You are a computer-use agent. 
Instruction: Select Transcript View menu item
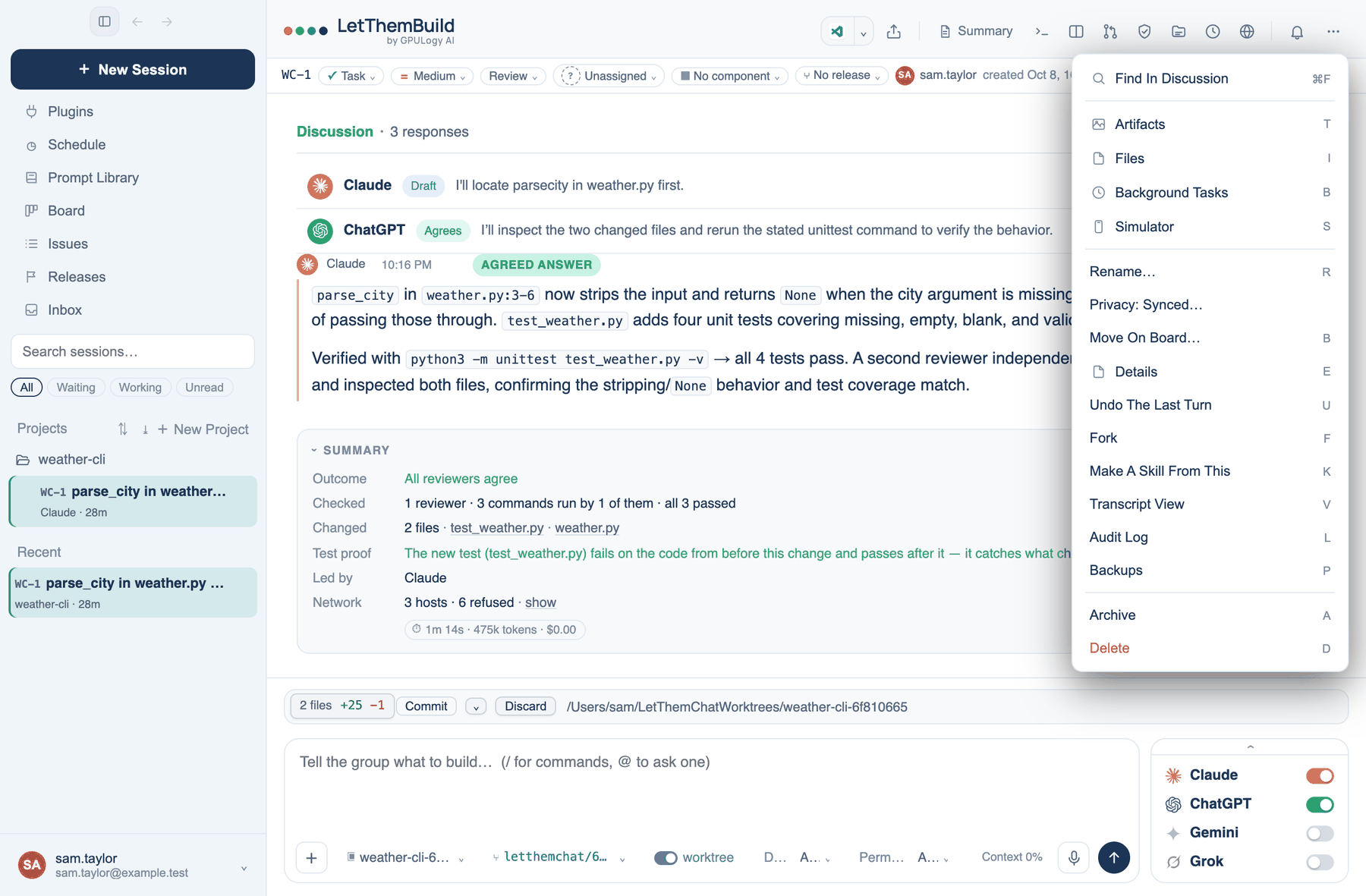(x=1210, y=505)
